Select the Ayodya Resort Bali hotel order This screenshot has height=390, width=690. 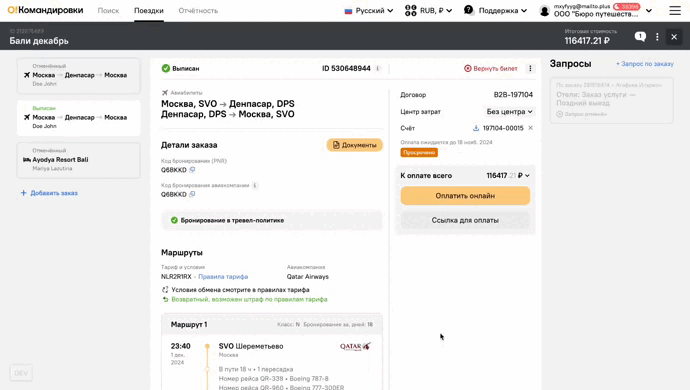(x=78, y=160)
